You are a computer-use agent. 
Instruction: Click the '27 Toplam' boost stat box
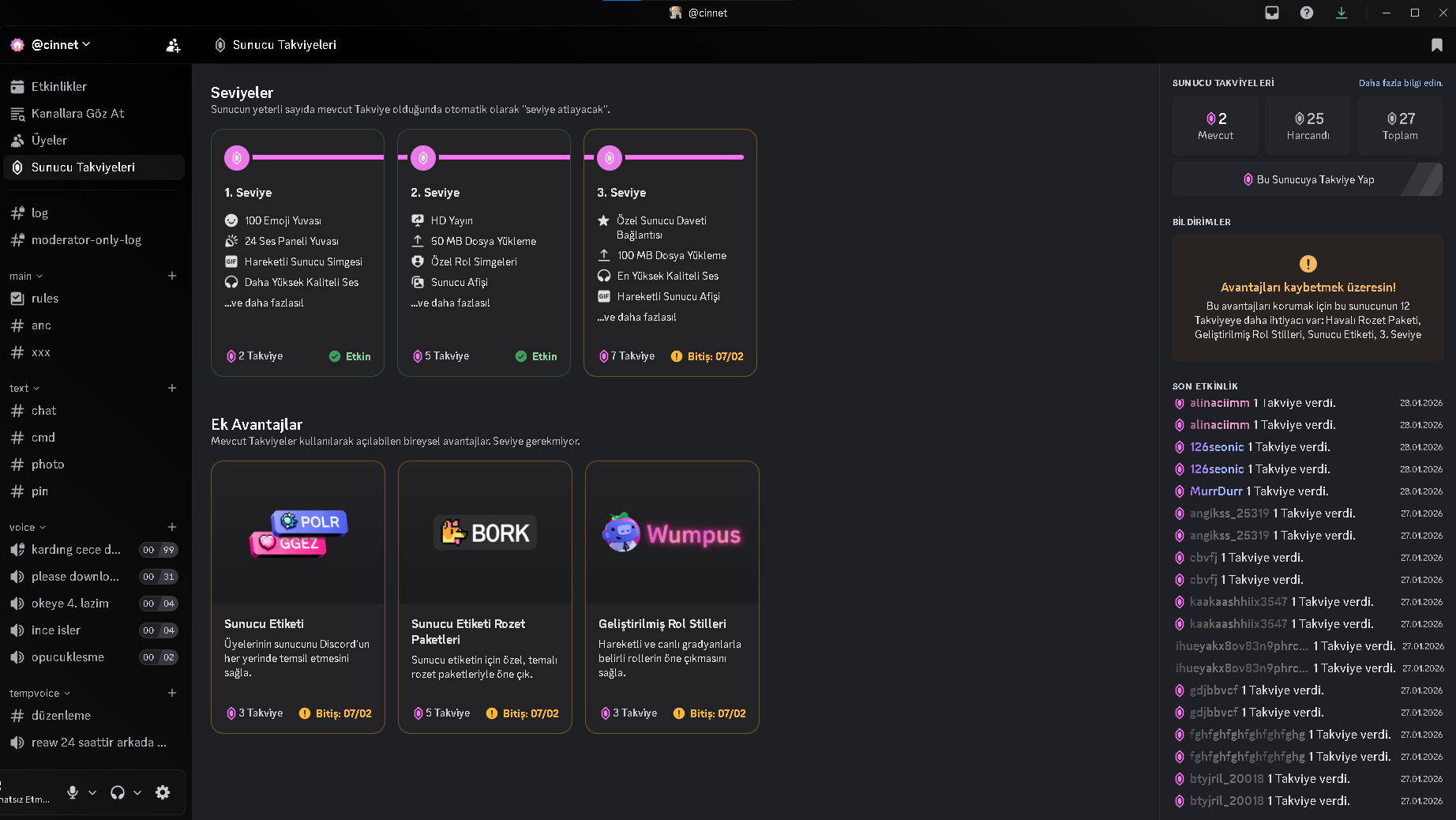tap(1400, 126)
